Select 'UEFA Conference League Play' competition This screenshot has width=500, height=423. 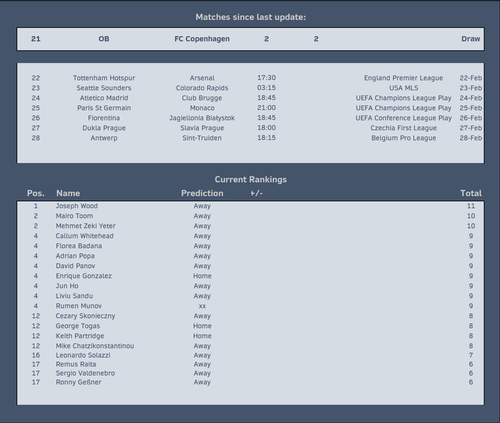point(404,118)
